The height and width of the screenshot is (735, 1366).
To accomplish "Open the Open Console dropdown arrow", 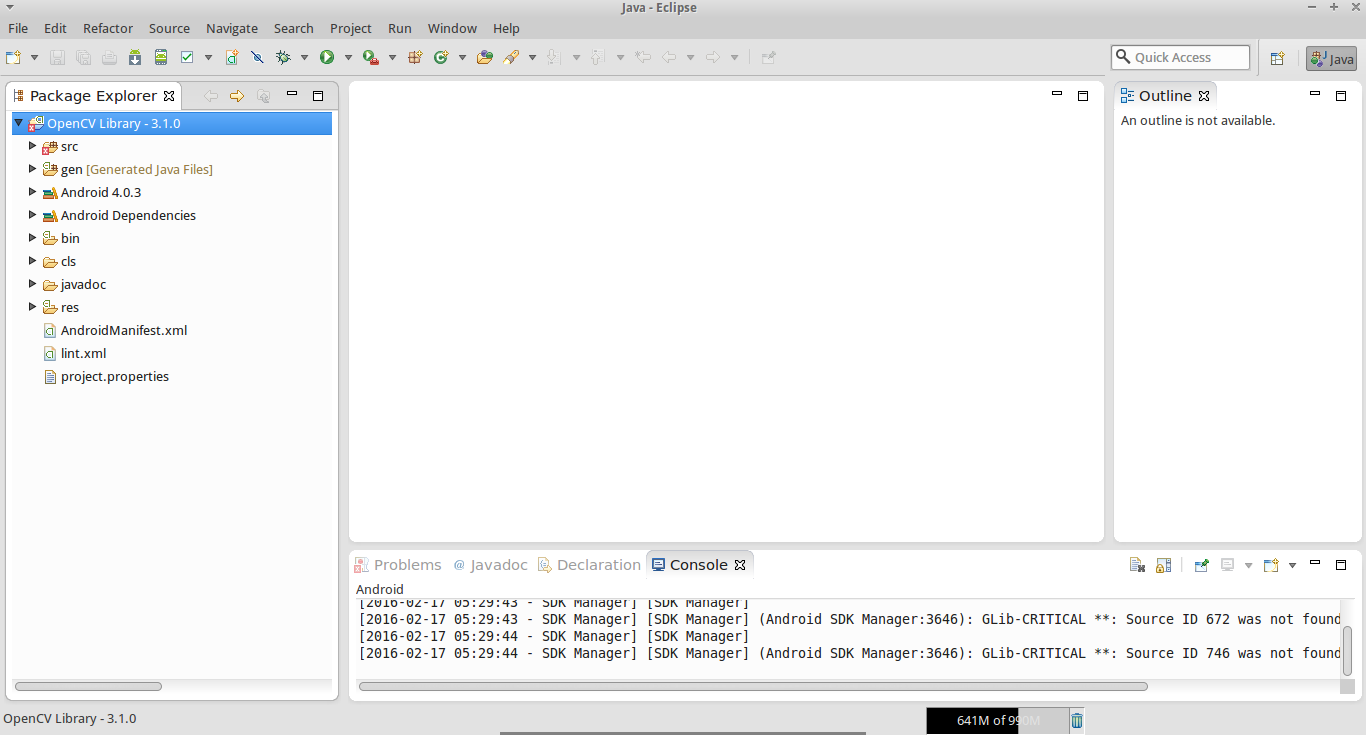I will point(1292,565).
